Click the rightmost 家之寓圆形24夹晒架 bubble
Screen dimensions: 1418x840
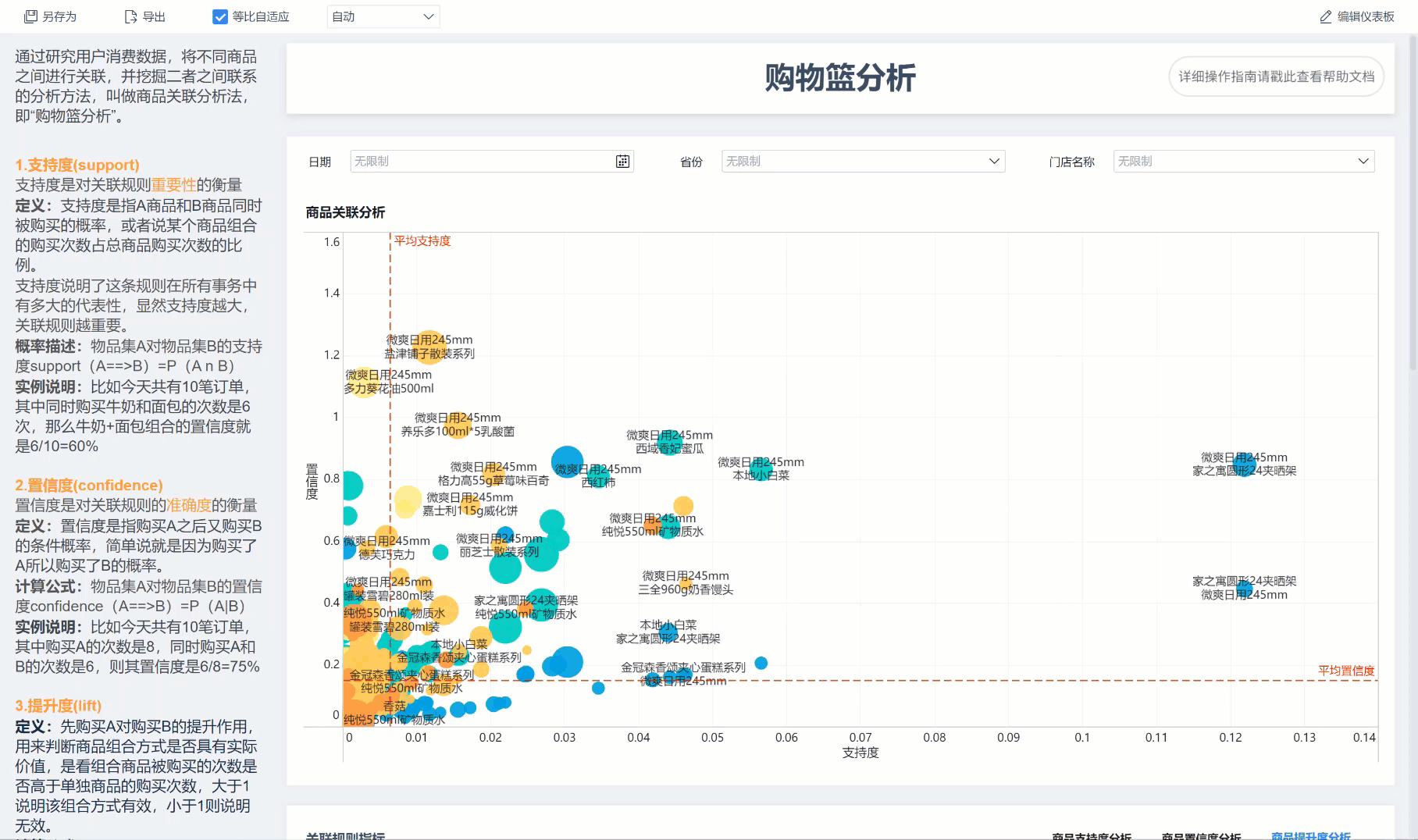click(1245, 464)
